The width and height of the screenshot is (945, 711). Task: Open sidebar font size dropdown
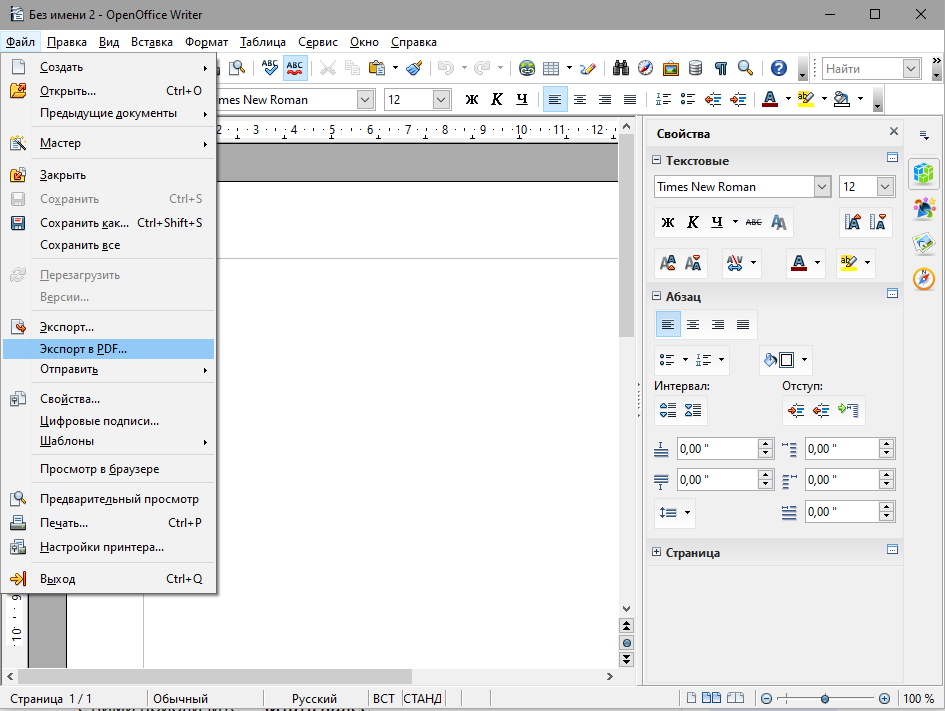885,187
